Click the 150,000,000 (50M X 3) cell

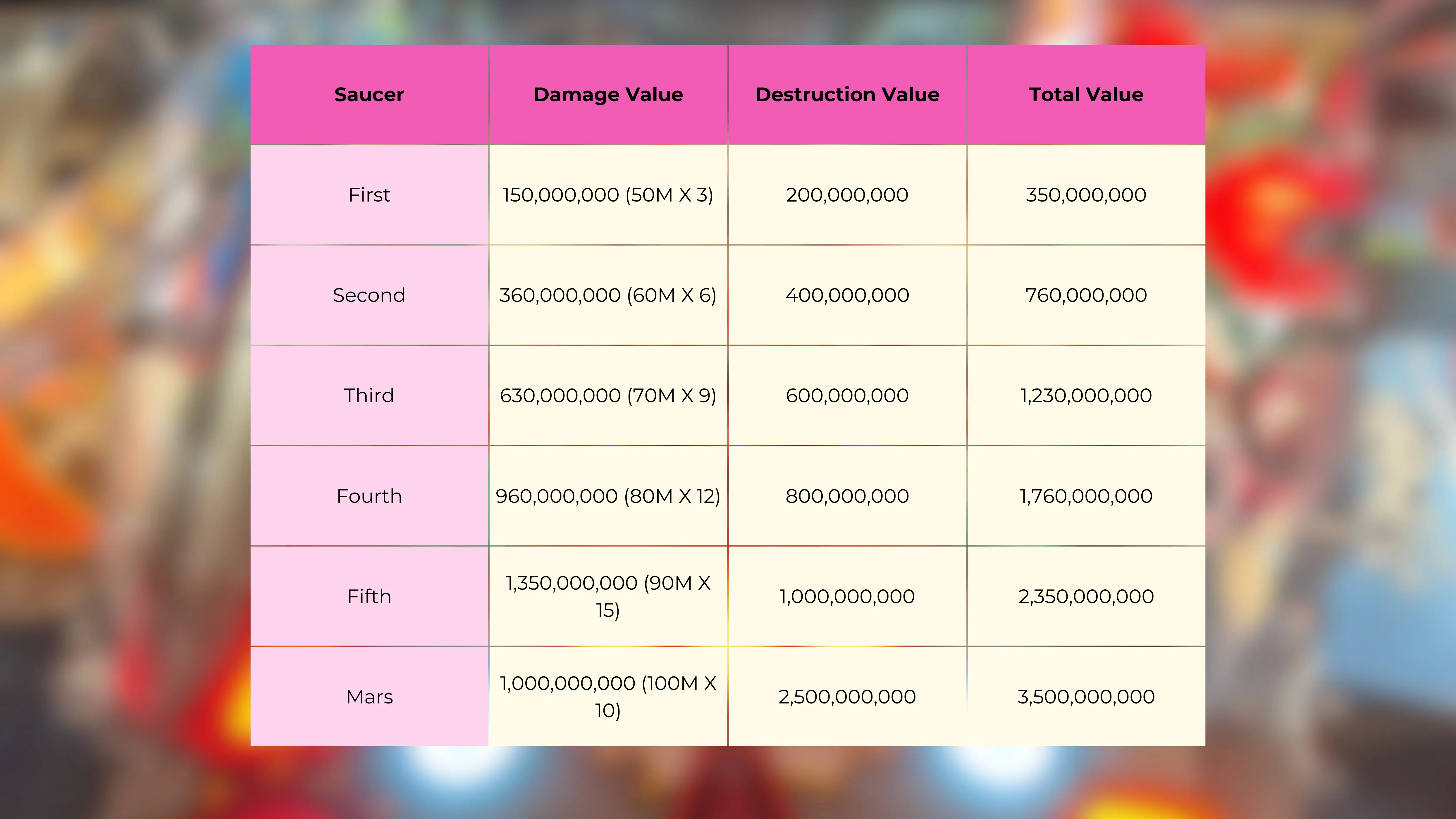608,195
